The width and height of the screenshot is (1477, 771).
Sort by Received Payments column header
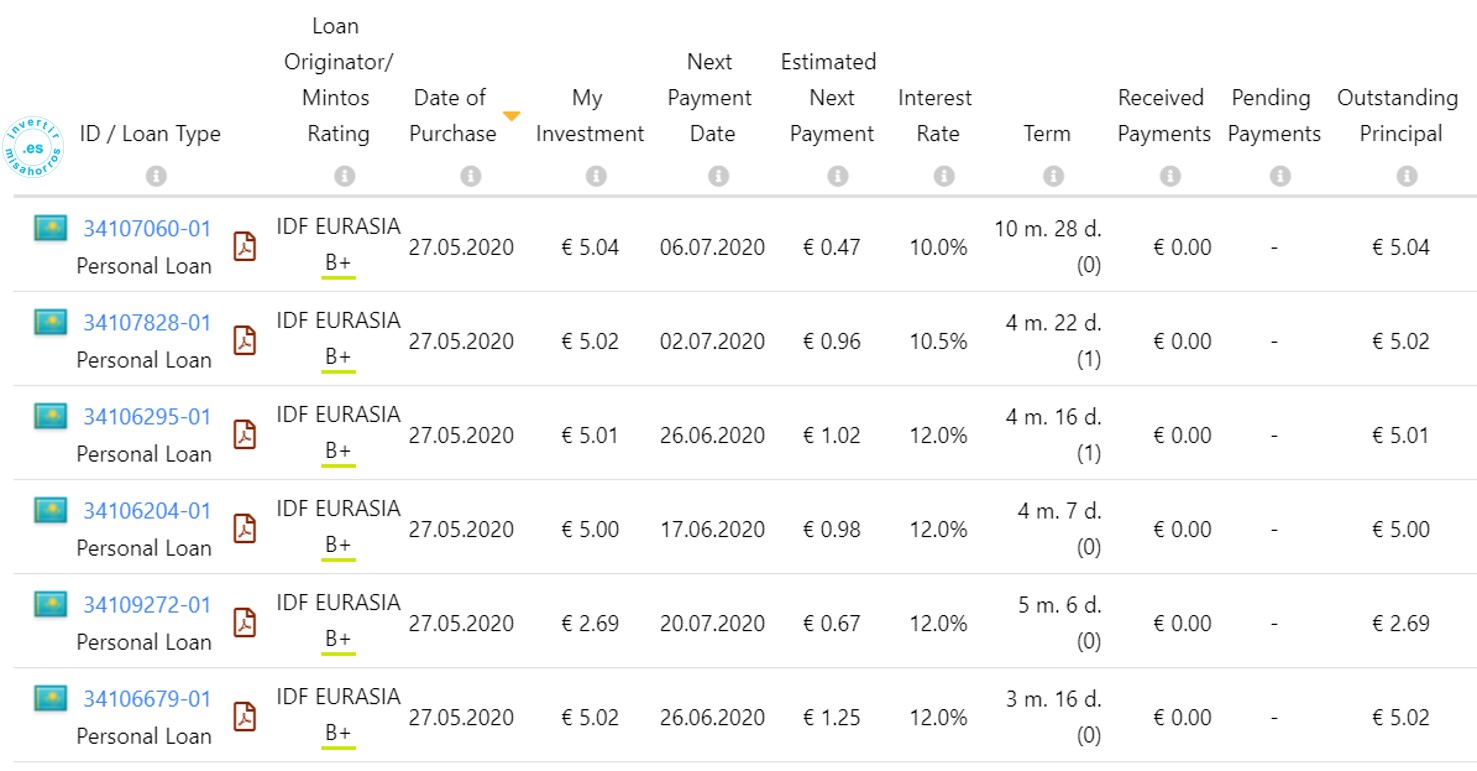point(1164,116)
